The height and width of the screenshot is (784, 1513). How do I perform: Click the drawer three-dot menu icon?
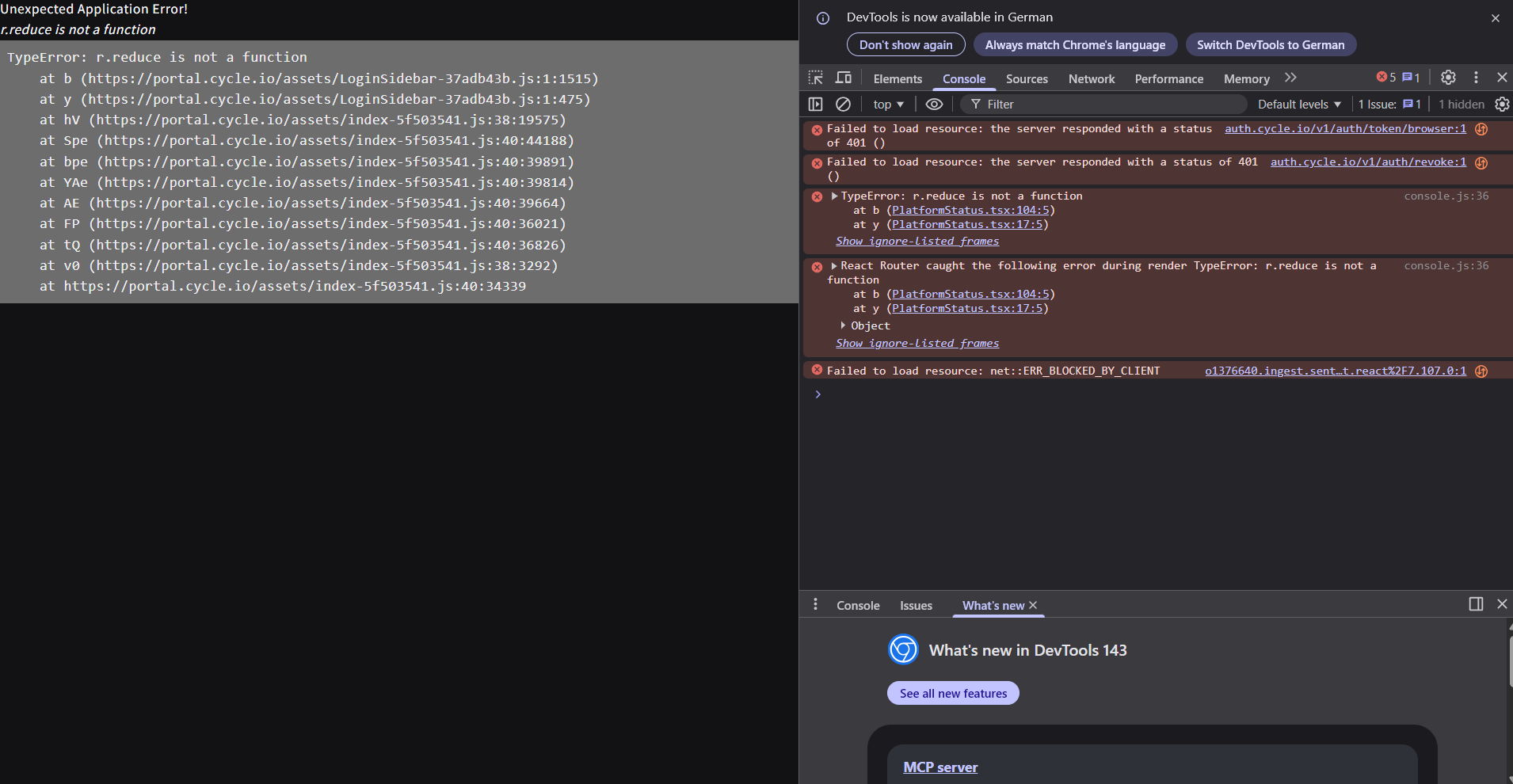pyautogui.click(x=815, y=605)
